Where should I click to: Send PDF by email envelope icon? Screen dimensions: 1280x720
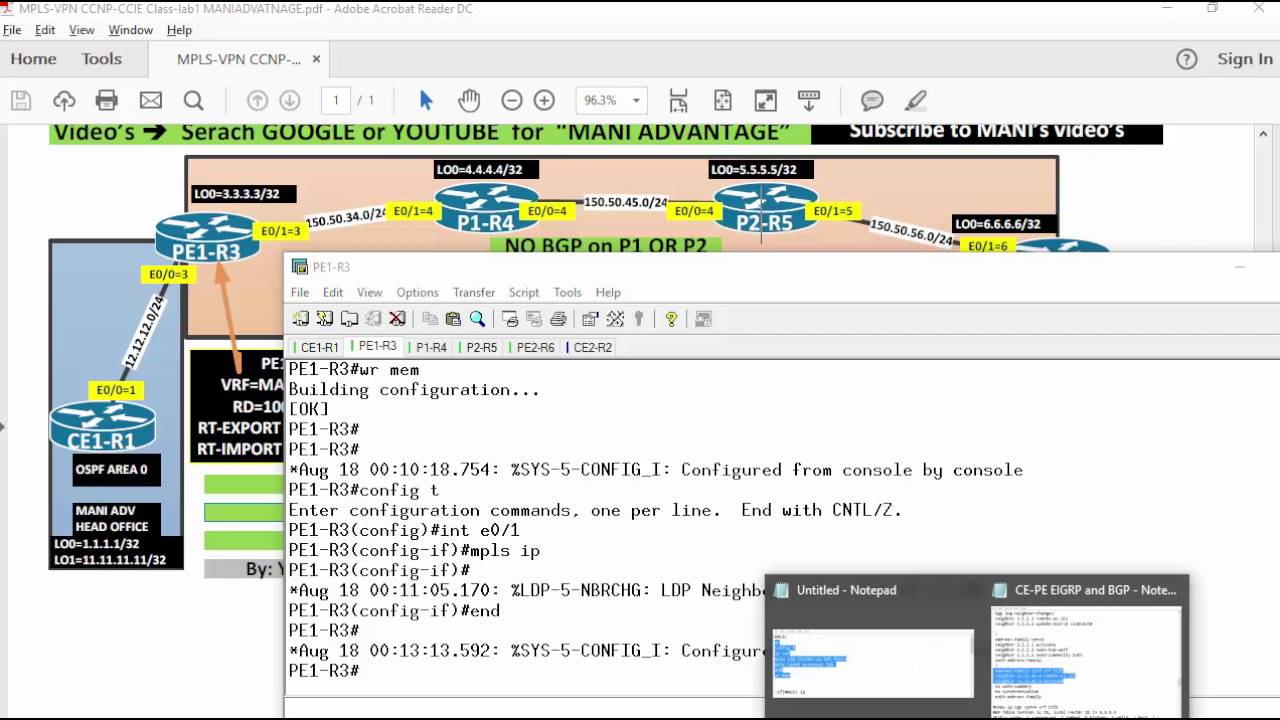(150, 100)
